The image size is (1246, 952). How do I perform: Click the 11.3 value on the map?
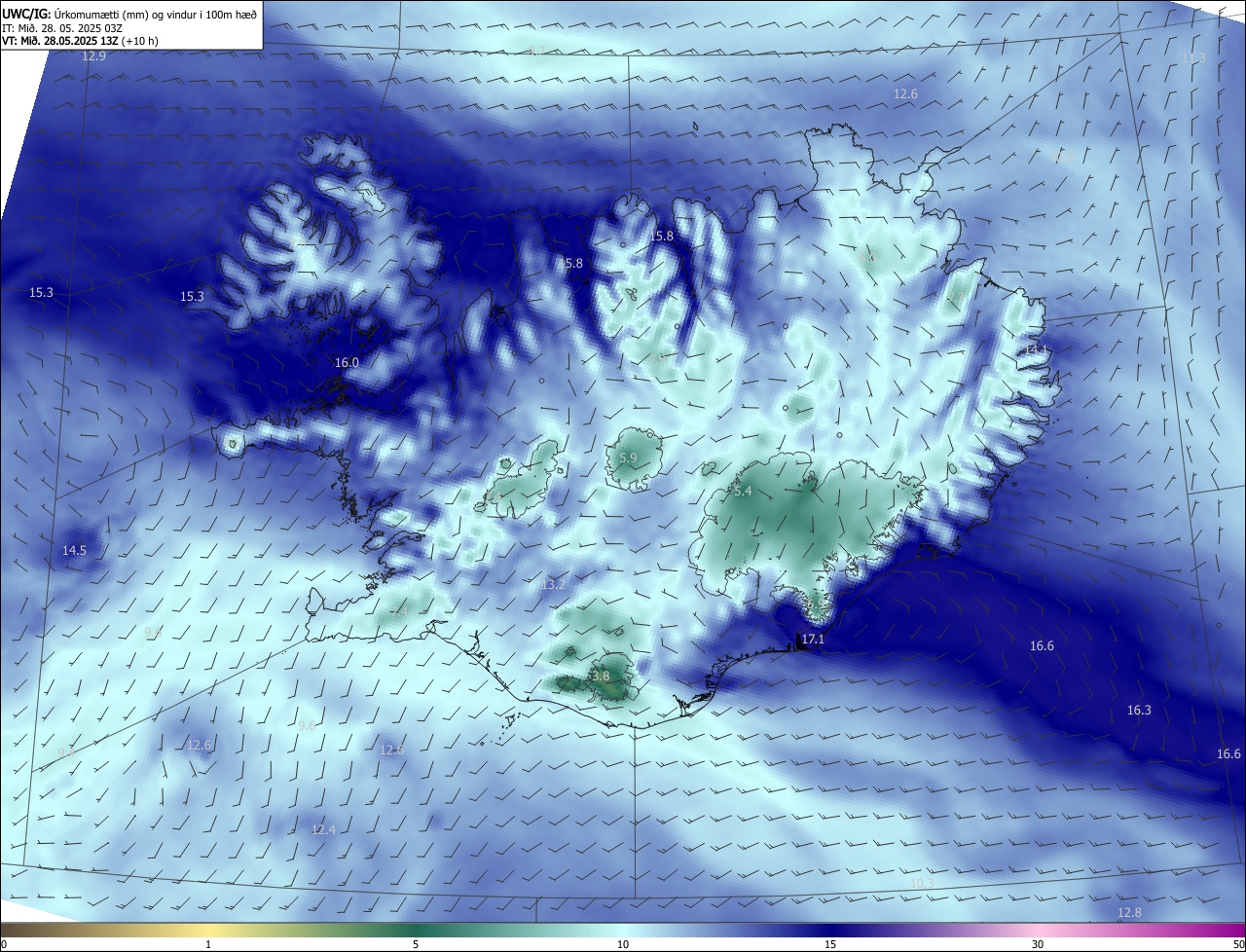point(1193,58)
